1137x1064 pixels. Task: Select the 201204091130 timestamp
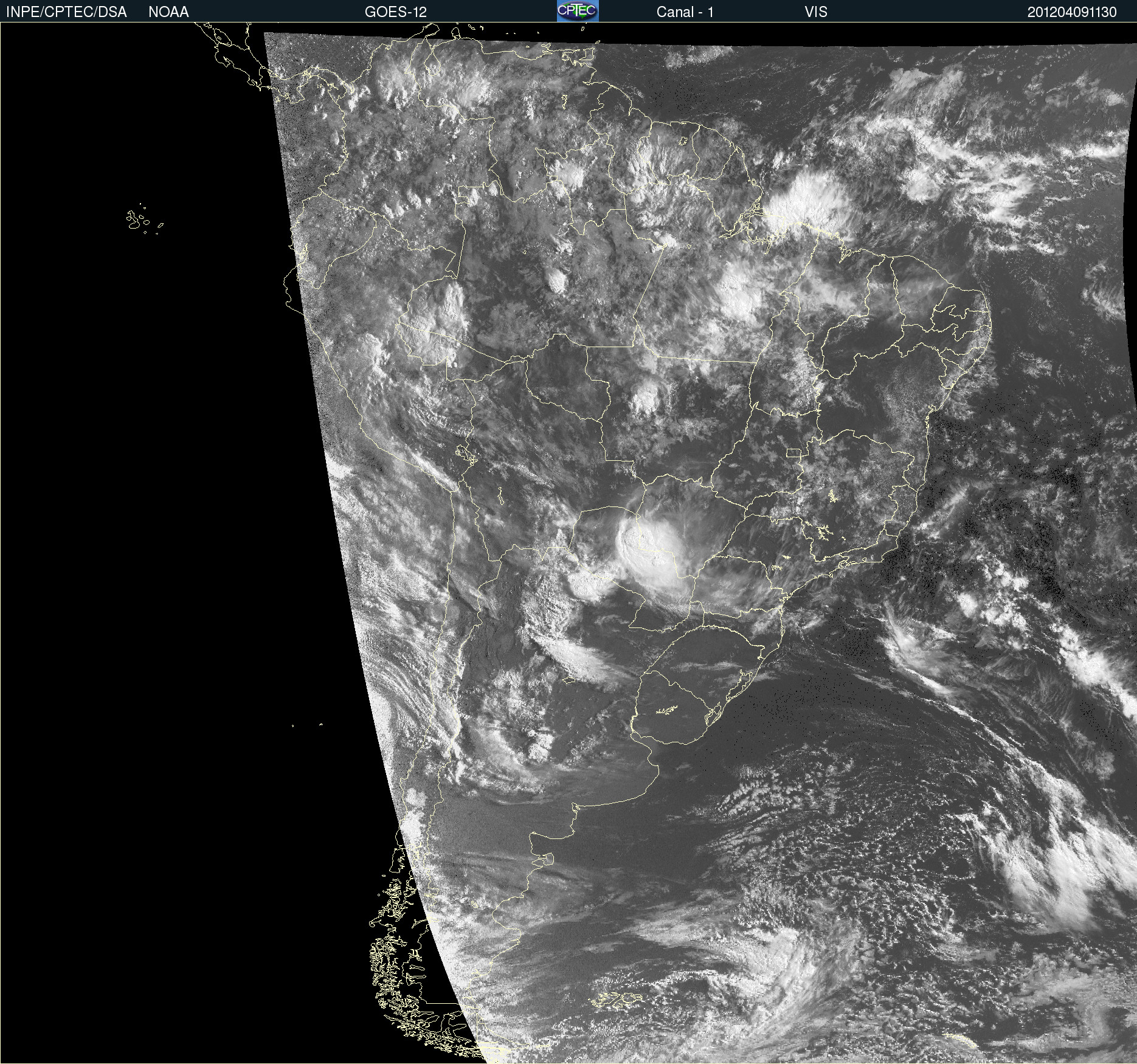point(1072,12)
